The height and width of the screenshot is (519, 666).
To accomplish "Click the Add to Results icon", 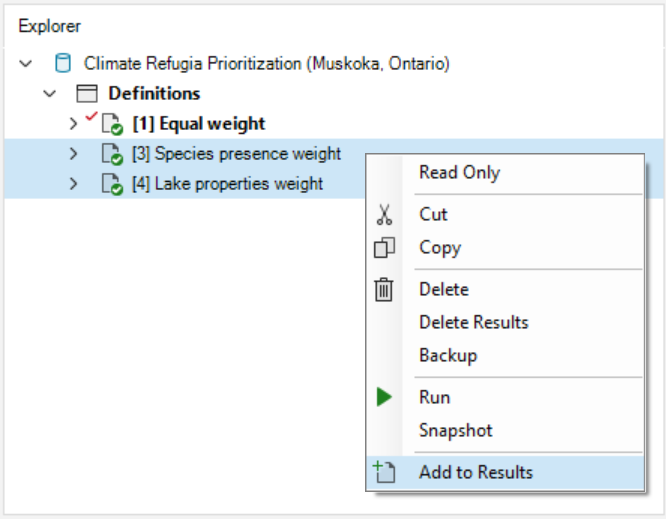I will [385, 472].
